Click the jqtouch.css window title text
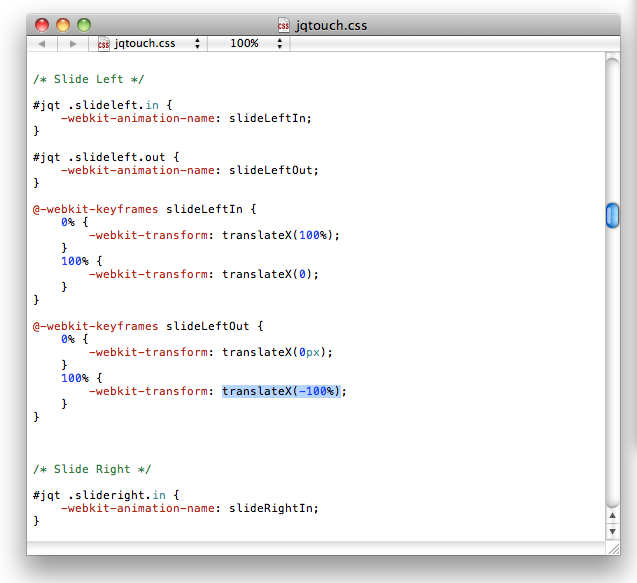The height and width of the screenshot is (583, 637). pyautogui.click(x=331, y=26)
